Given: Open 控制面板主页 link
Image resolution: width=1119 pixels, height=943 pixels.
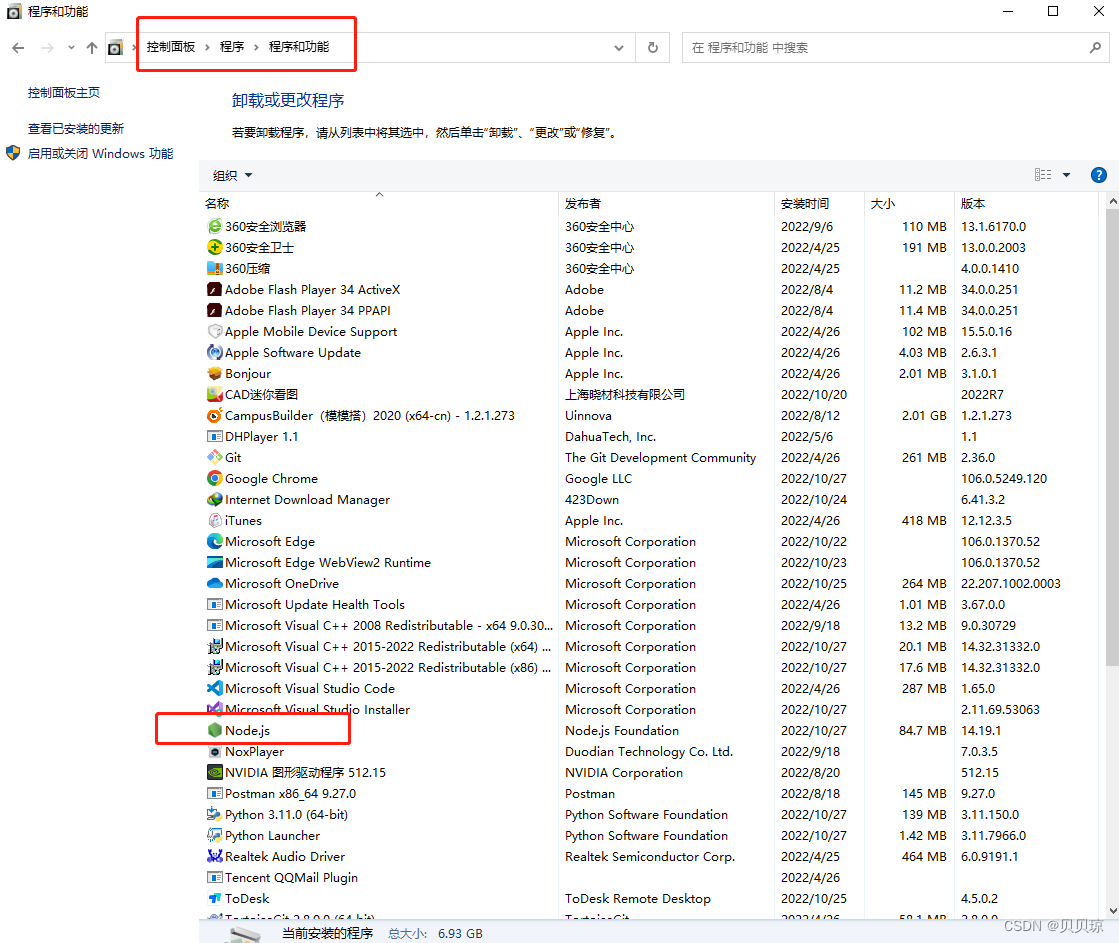Looking at the screenshot, I should point(64,93).
